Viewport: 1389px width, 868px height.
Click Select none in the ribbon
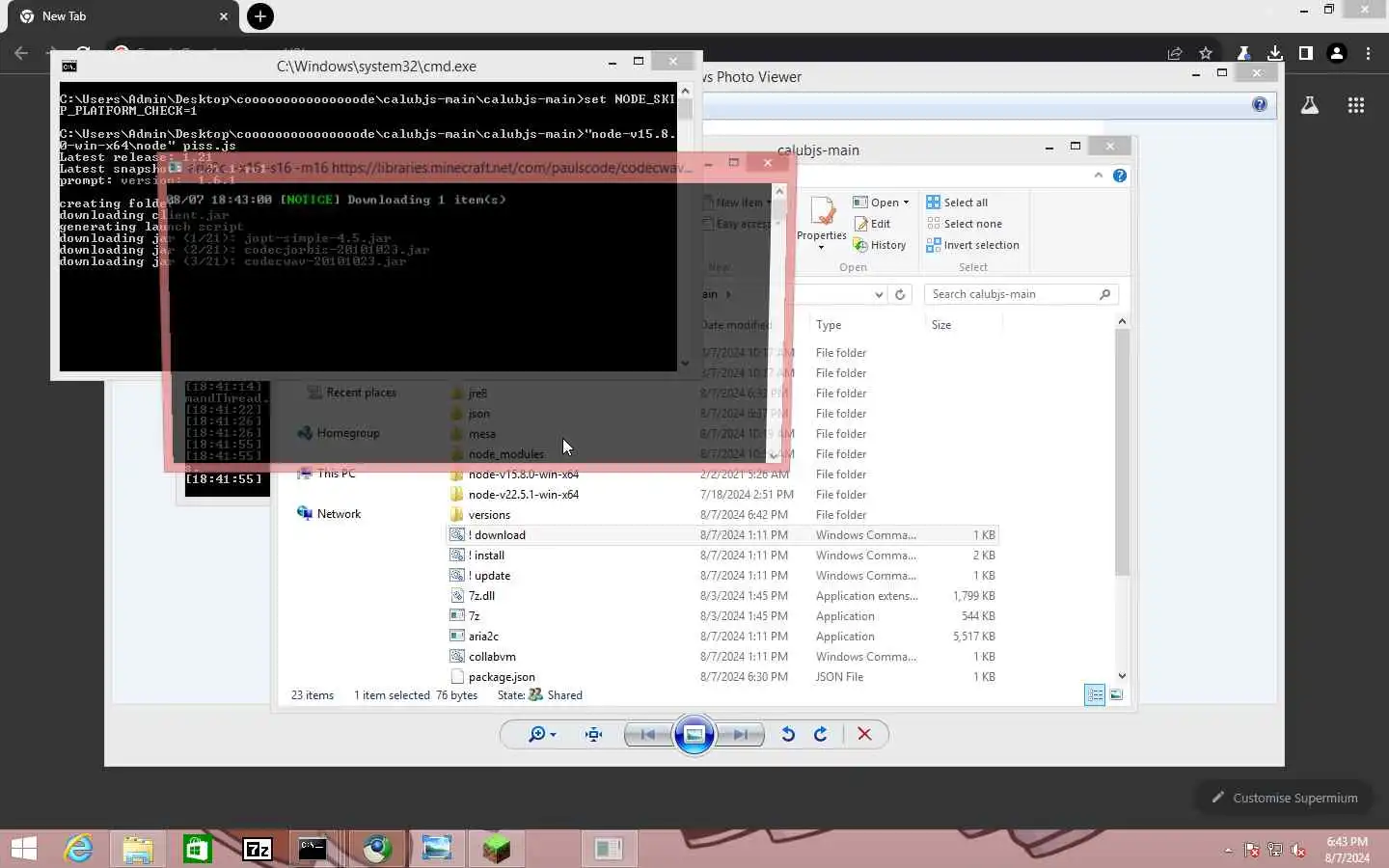click(965, 224)
